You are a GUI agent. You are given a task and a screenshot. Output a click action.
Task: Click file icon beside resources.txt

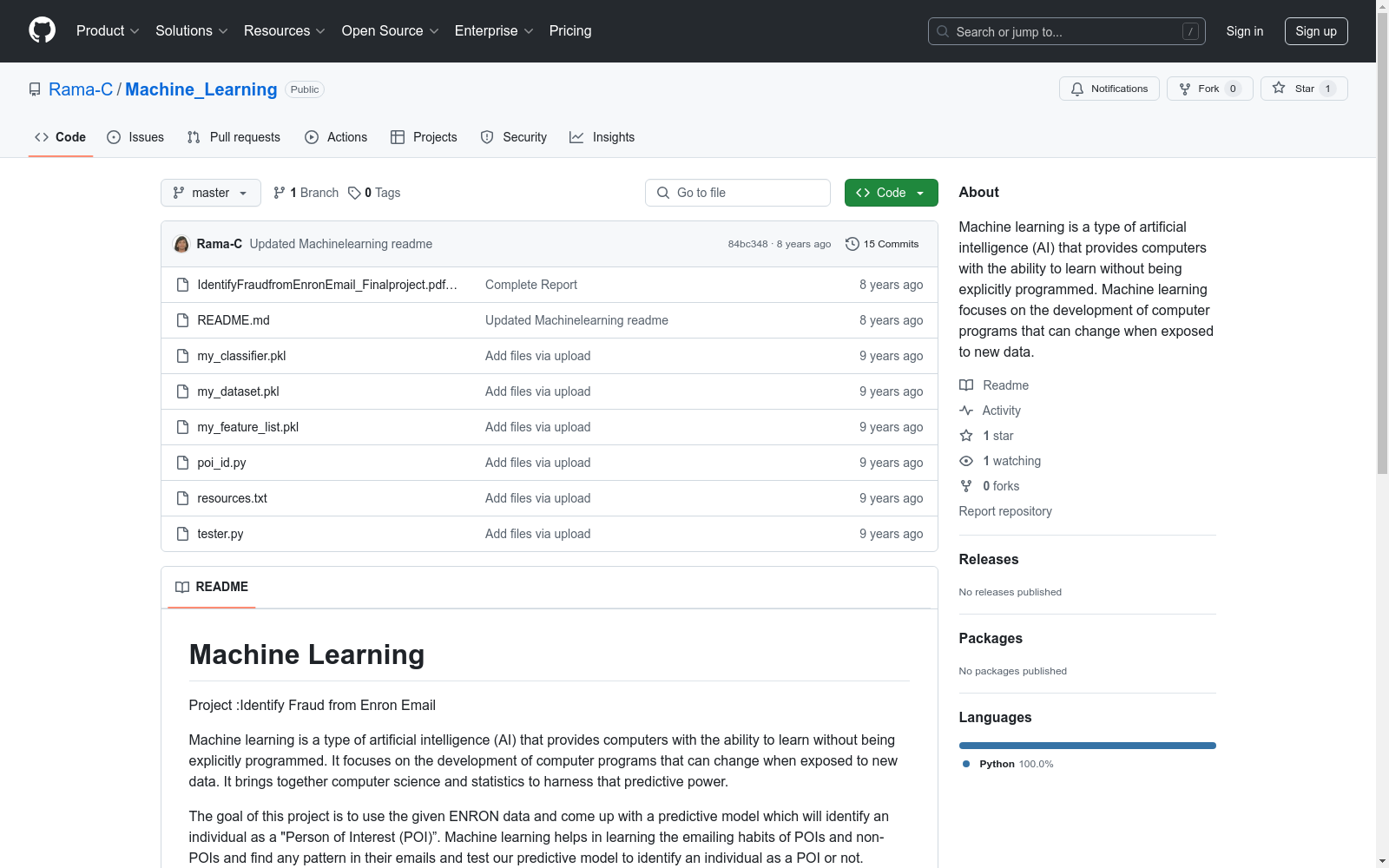pos(182,498)
